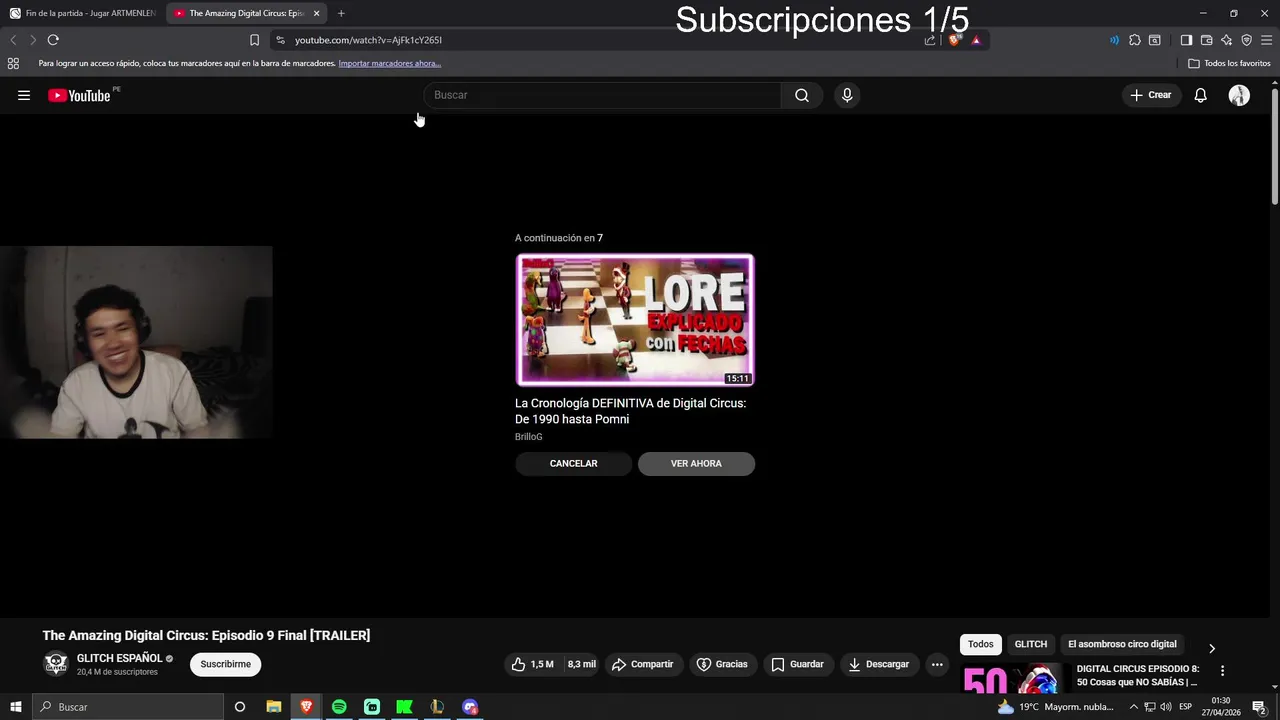1280x720 pixels.
Task: Open YouTube notifications bell
Action: coord(1201,95)
